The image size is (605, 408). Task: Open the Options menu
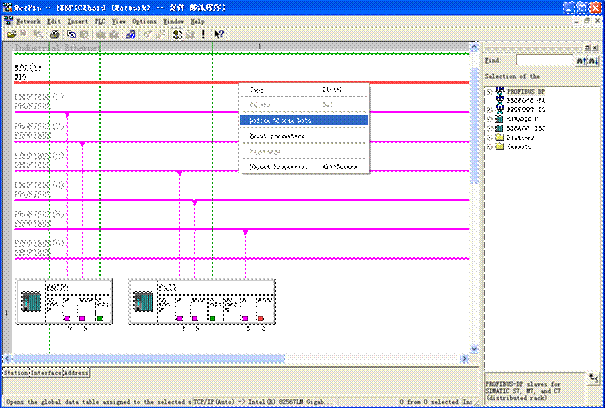pos(144,20)
